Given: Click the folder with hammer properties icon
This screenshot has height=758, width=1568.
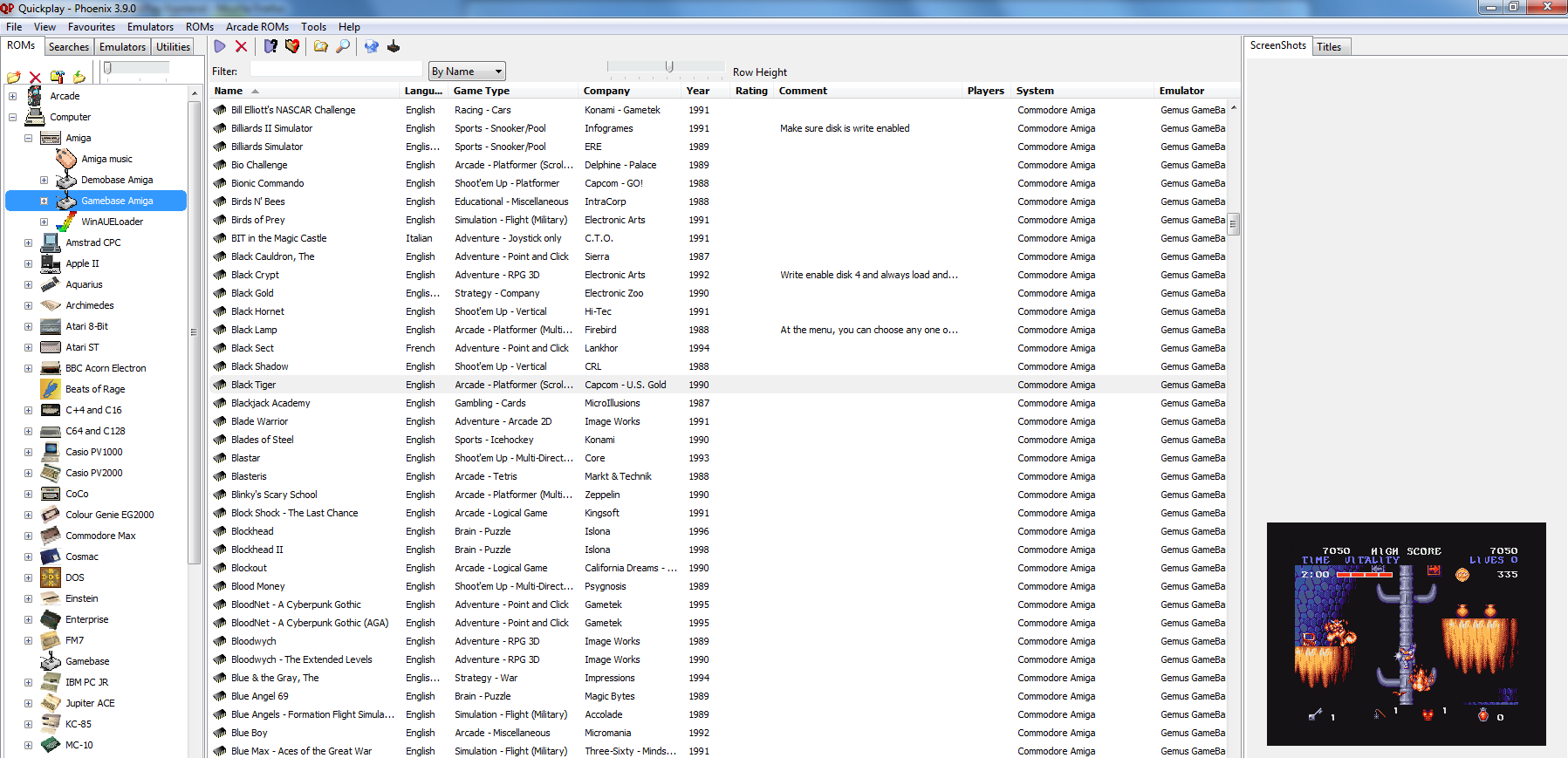Looking at the screenshot, I should click(x=58, y=77).
